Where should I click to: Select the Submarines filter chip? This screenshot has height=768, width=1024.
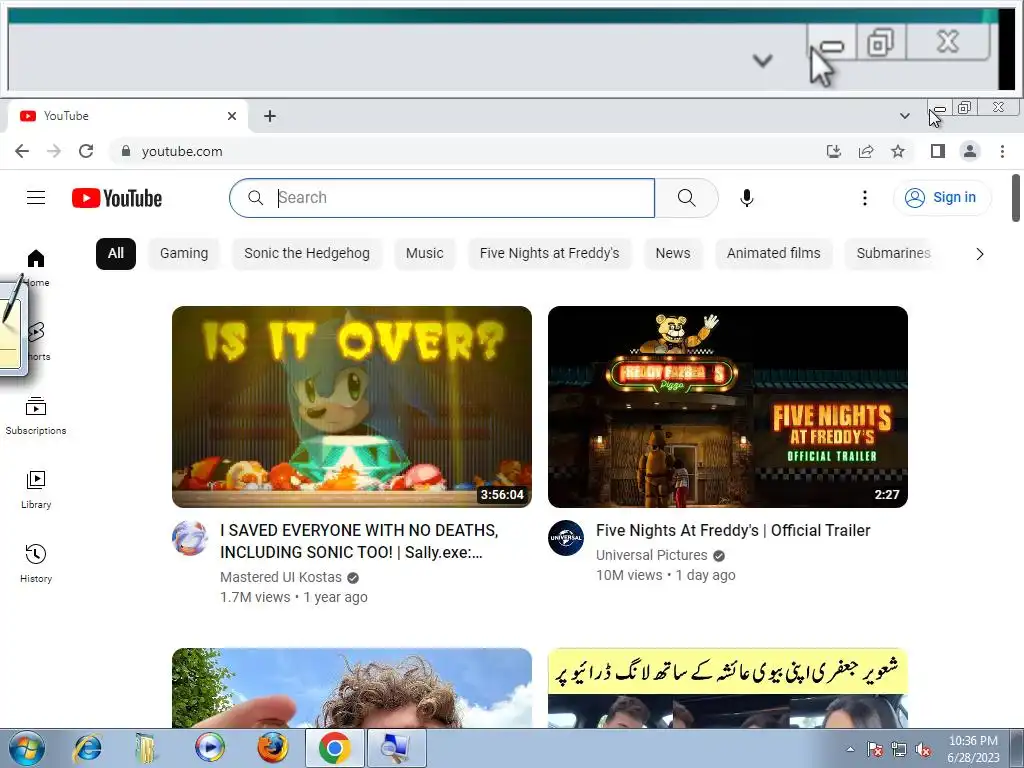tap(893, 254)
